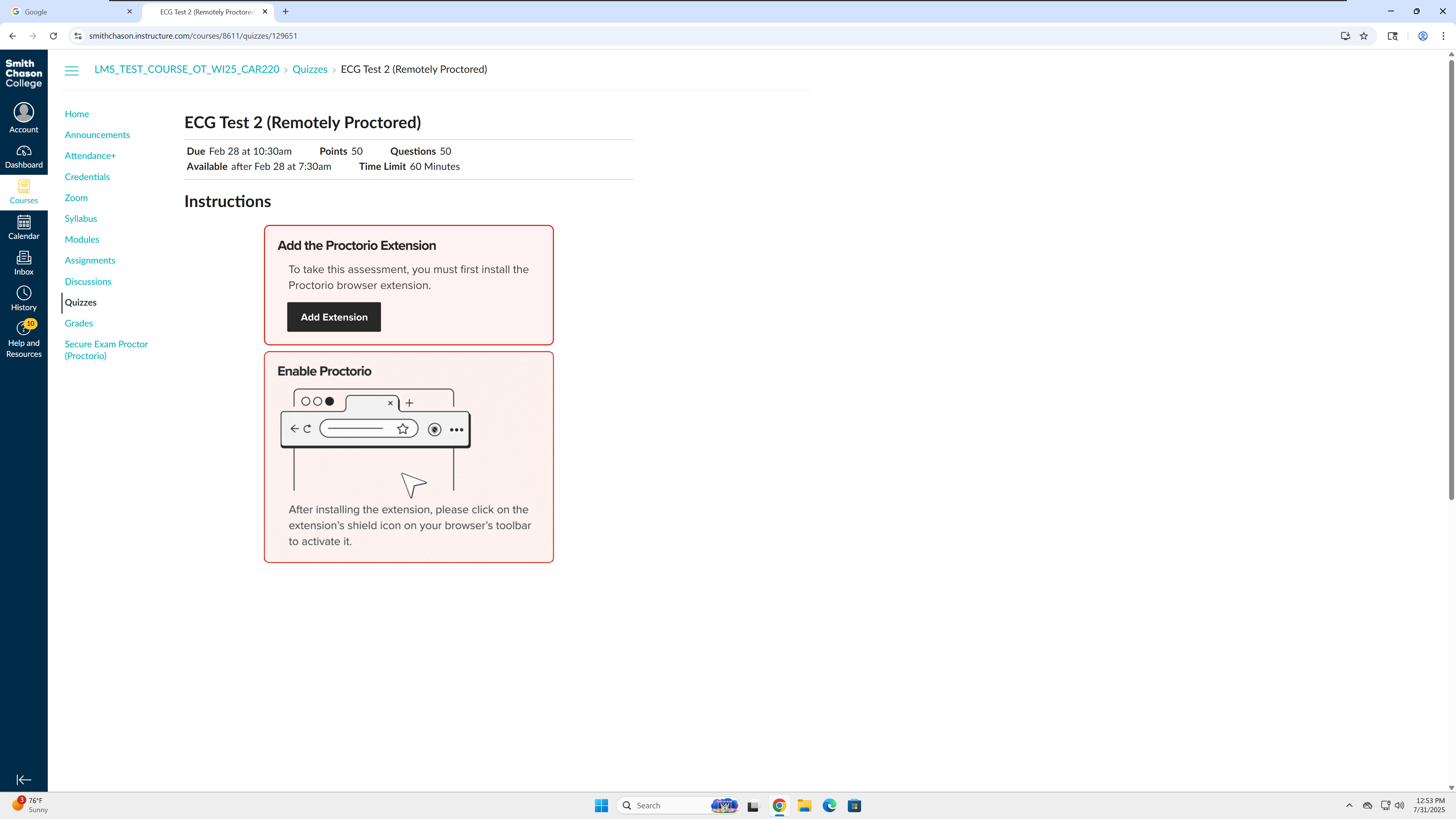Open the Account profile icon in sidebar
1456x819 pixels.
[x=24, y=118]
